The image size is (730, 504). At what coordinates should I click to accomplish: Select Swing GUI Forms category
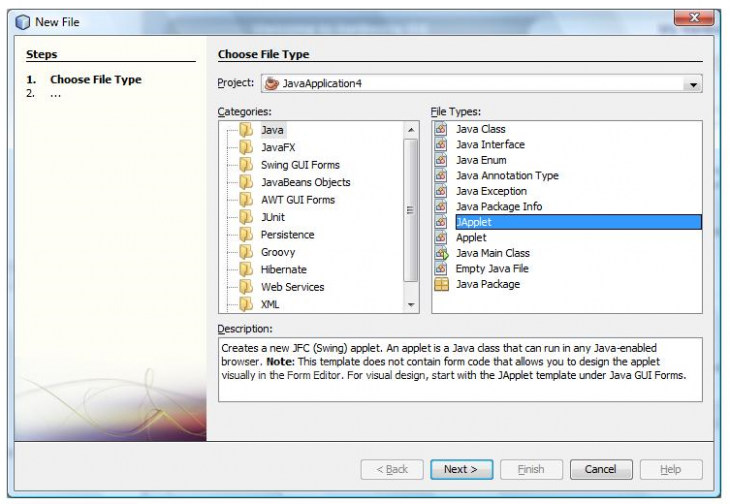coord(300,165)
